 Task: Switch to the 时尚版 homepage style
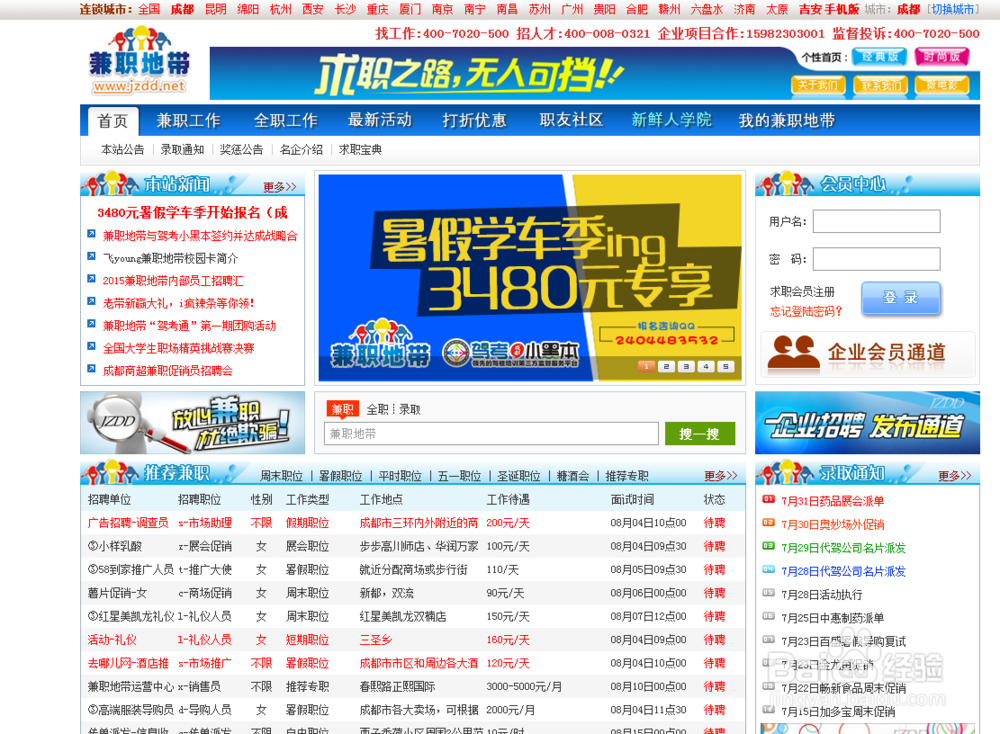pyautogui.click(x=941, y=57)
